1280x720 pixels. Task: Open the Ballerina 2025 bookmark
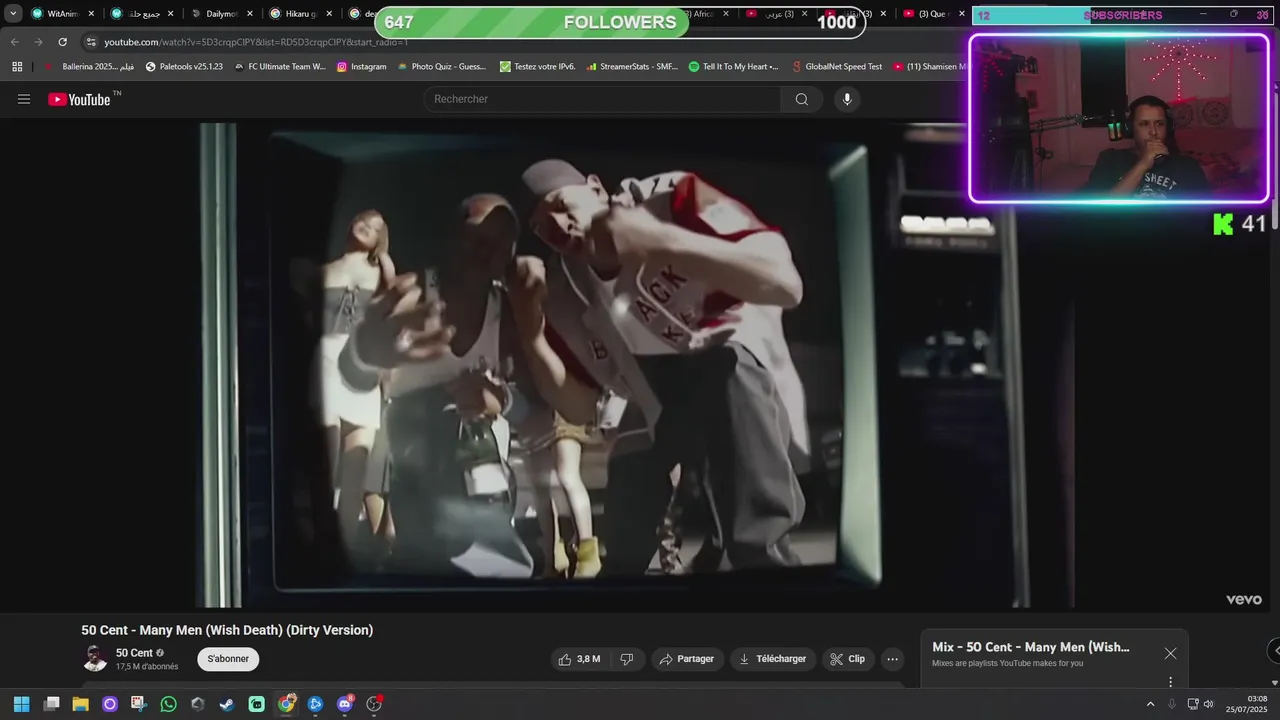[x=89, y=66]
